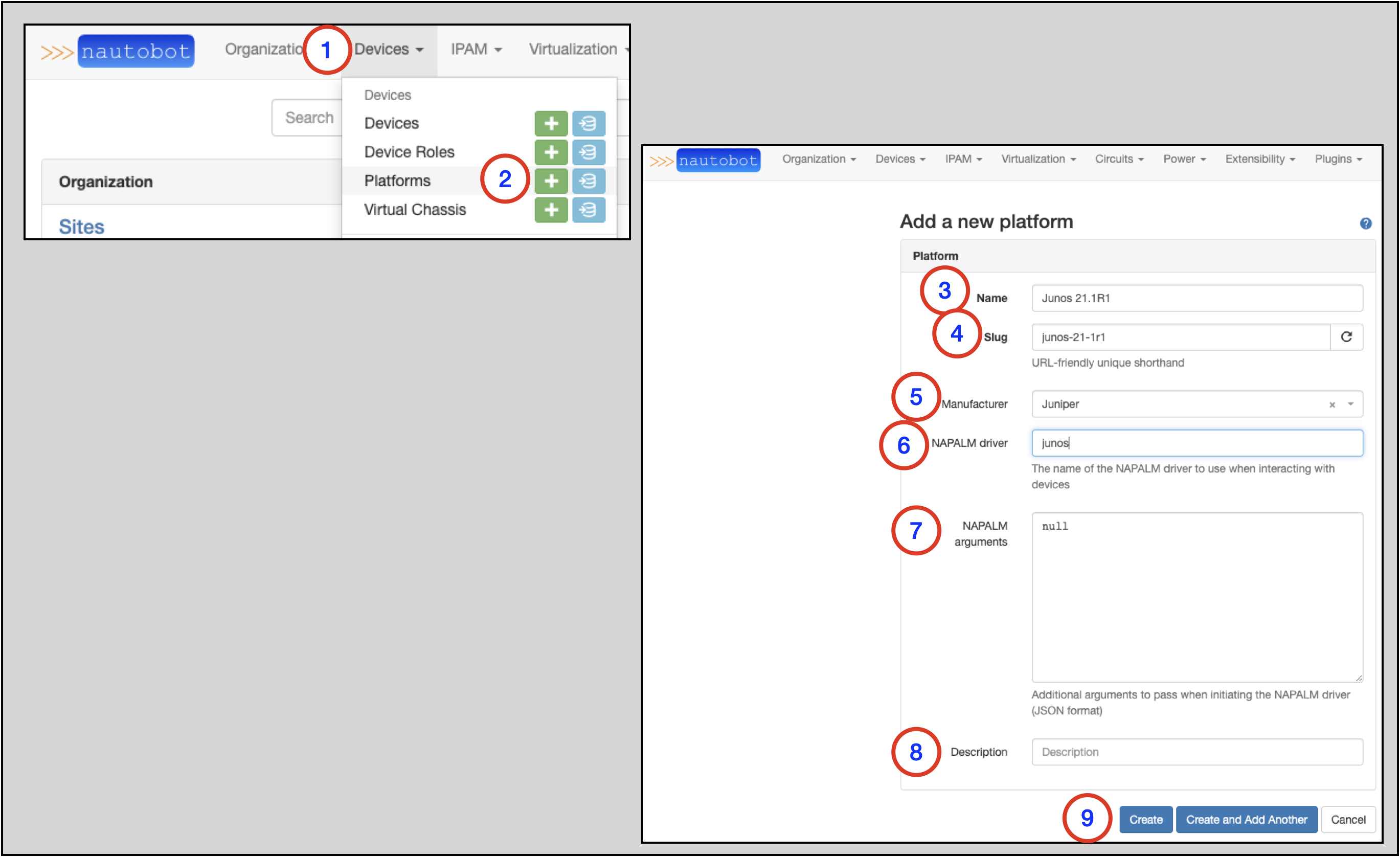Select Platforms in the Devices menu
This screenshot has width=1400, height=857.
(x=397, y=181)
